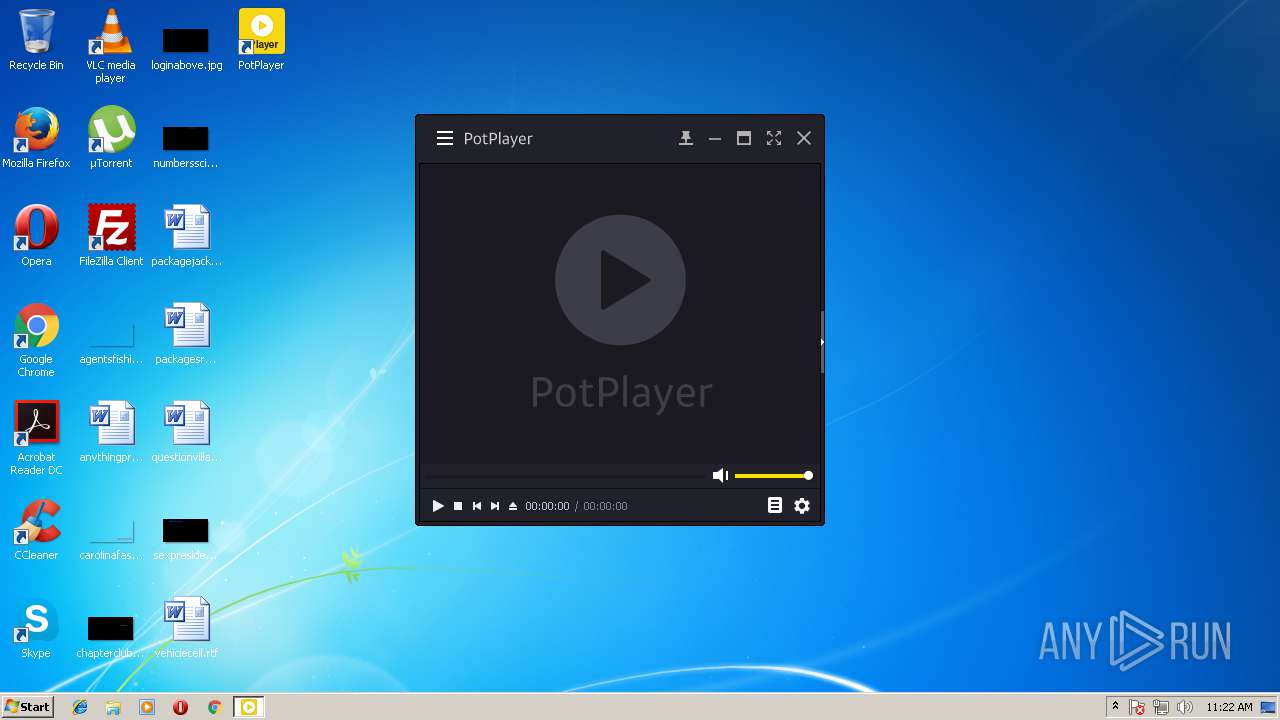Click the yellow volume slider
Screen dimensions: 1280x720
coord(773,476)
